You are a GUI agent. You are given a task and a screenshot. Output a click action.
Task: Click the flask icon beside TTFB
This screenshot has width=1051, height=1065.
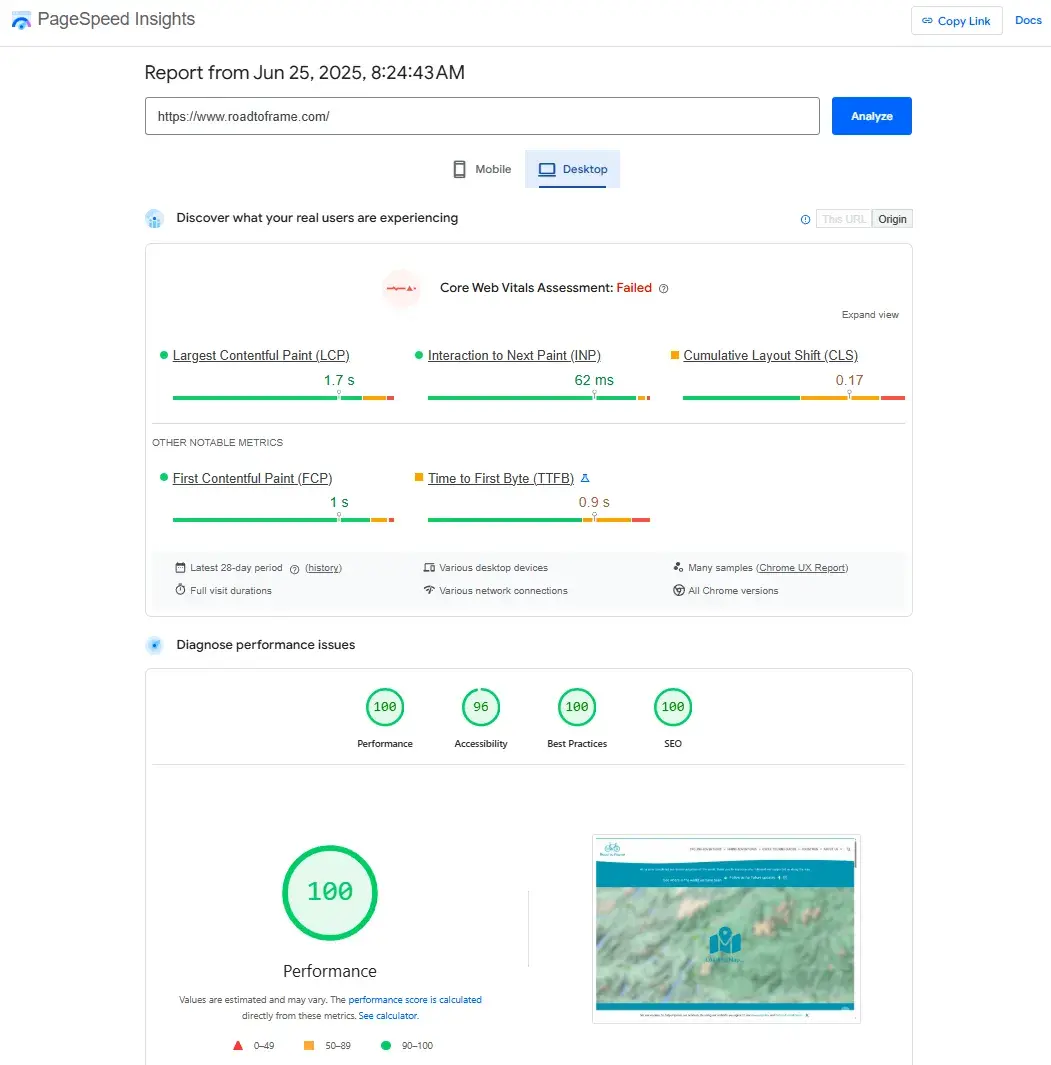pos(585,479)
